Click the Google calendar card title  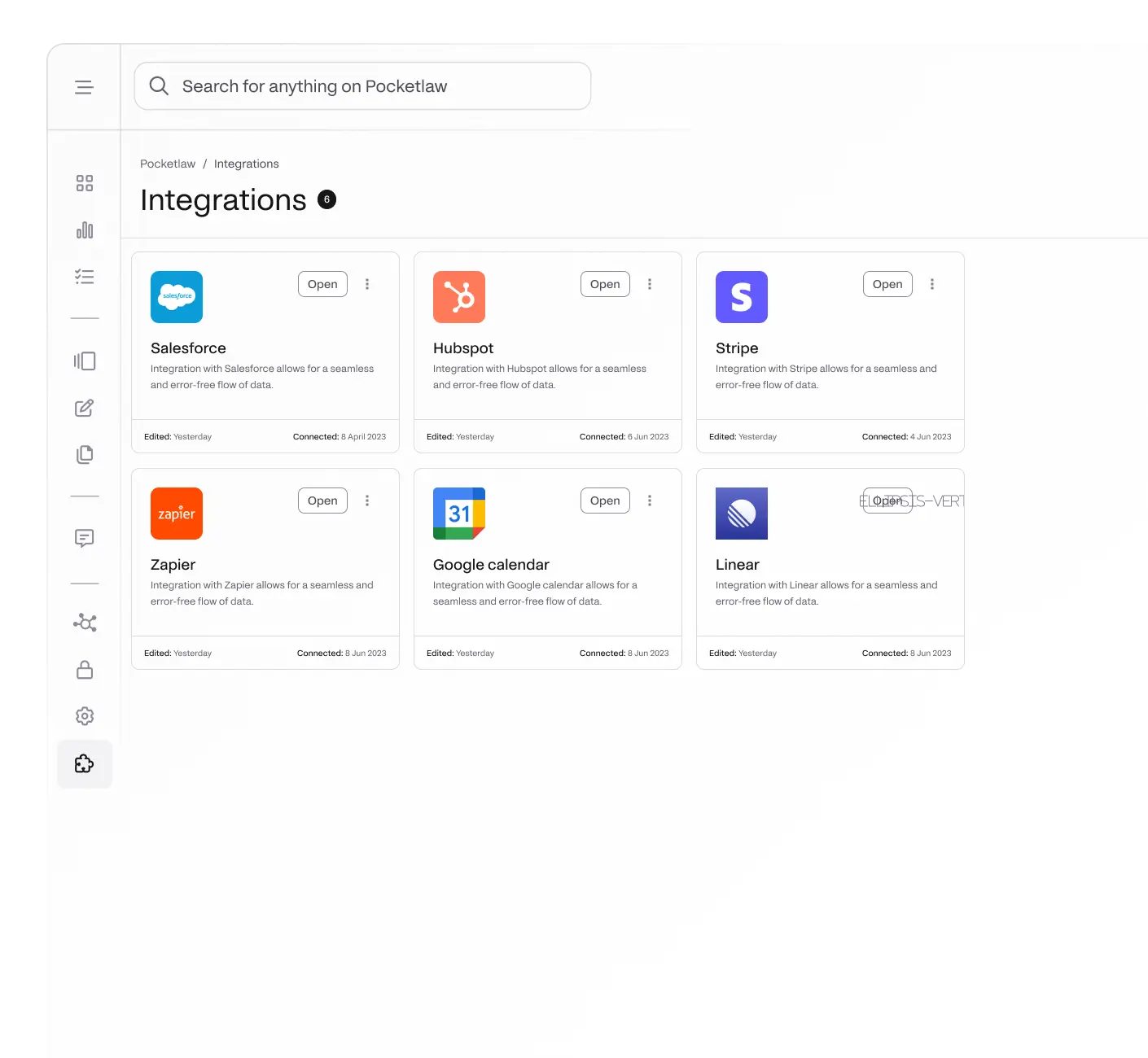pyautogui.click(x=491, y=565)
